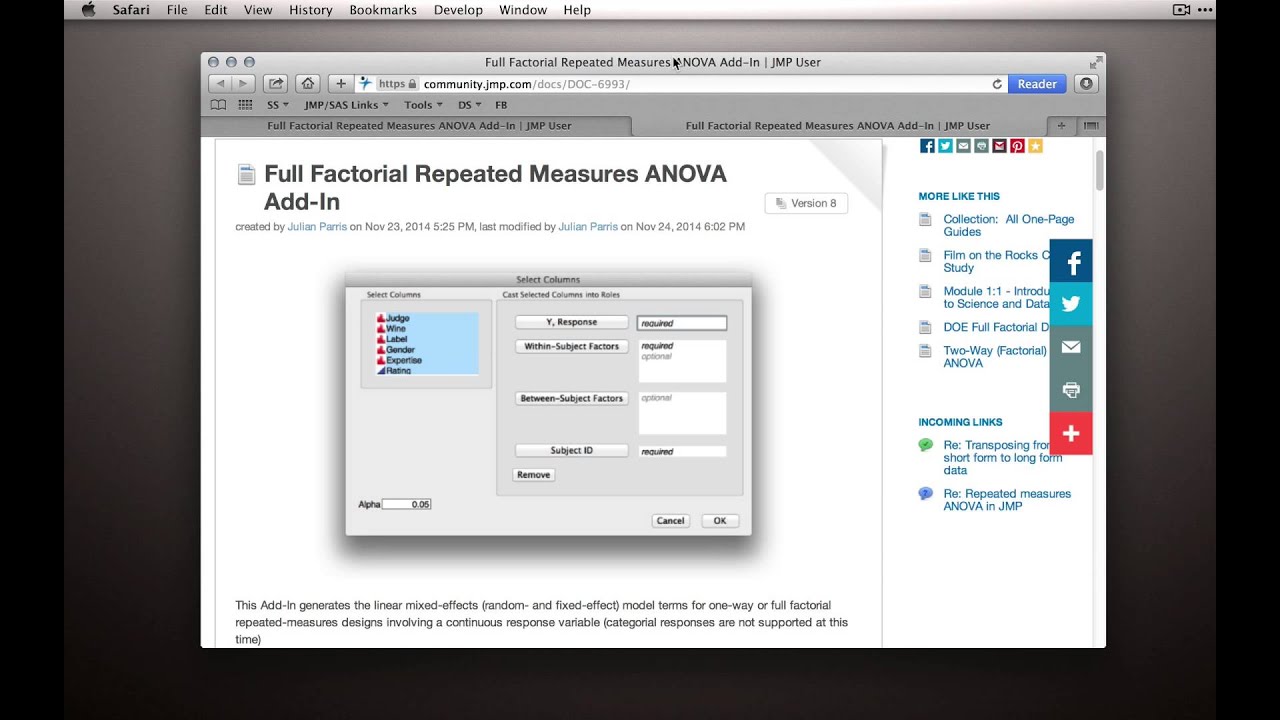Open the Window menu
This screenshot has height=720, width=1280.
point(523,10)
